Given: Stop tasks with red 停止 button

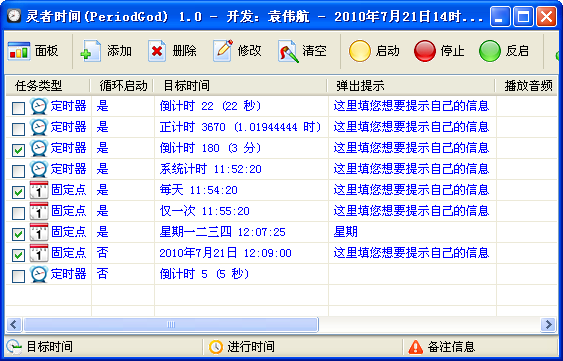Looking at the screenshot, I should point(424,51).
